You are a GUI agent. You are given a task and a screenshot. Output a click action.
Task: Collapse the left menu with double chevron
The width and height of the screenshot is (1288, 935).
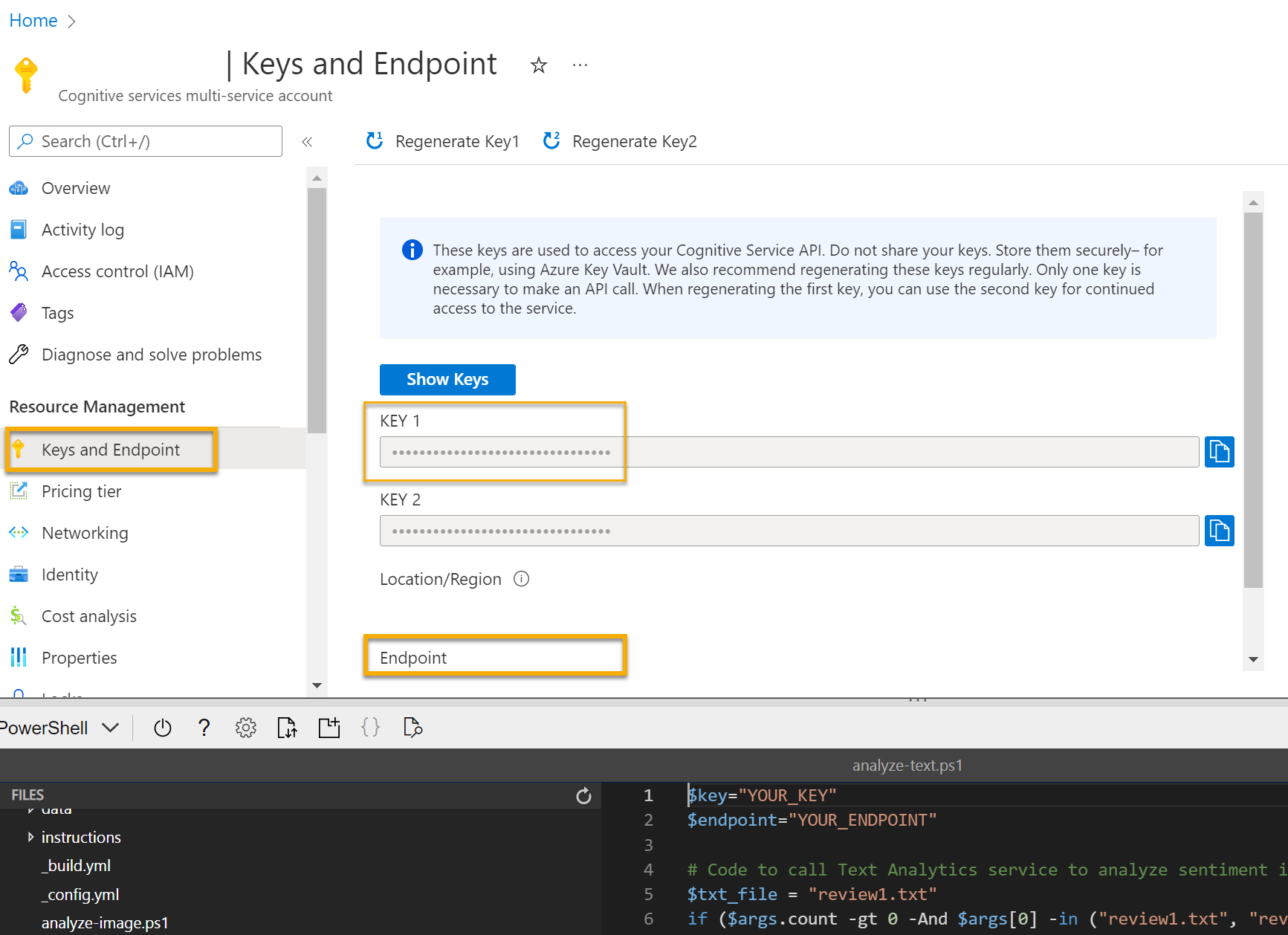point(307,141)
